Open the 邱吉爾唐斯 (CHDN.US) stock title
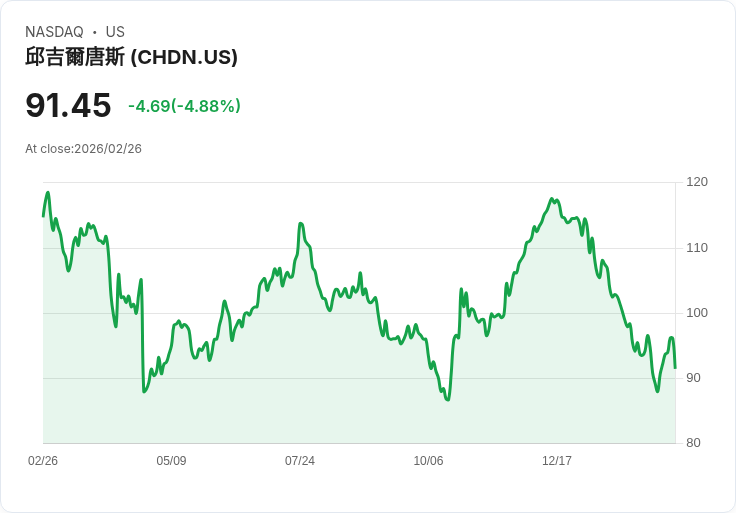The width and height of the screenshot is (736, 513). pos(131,57)
